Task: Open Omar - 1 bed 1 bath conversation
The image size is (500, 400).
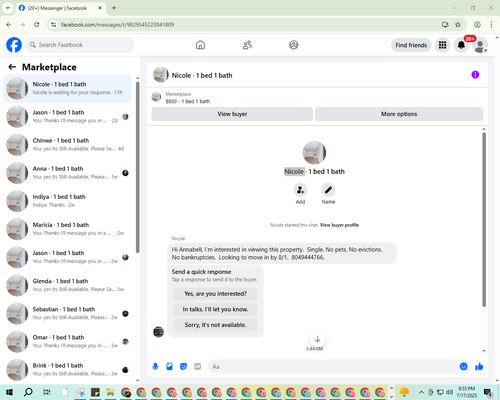Action: (x=67, y=342)
